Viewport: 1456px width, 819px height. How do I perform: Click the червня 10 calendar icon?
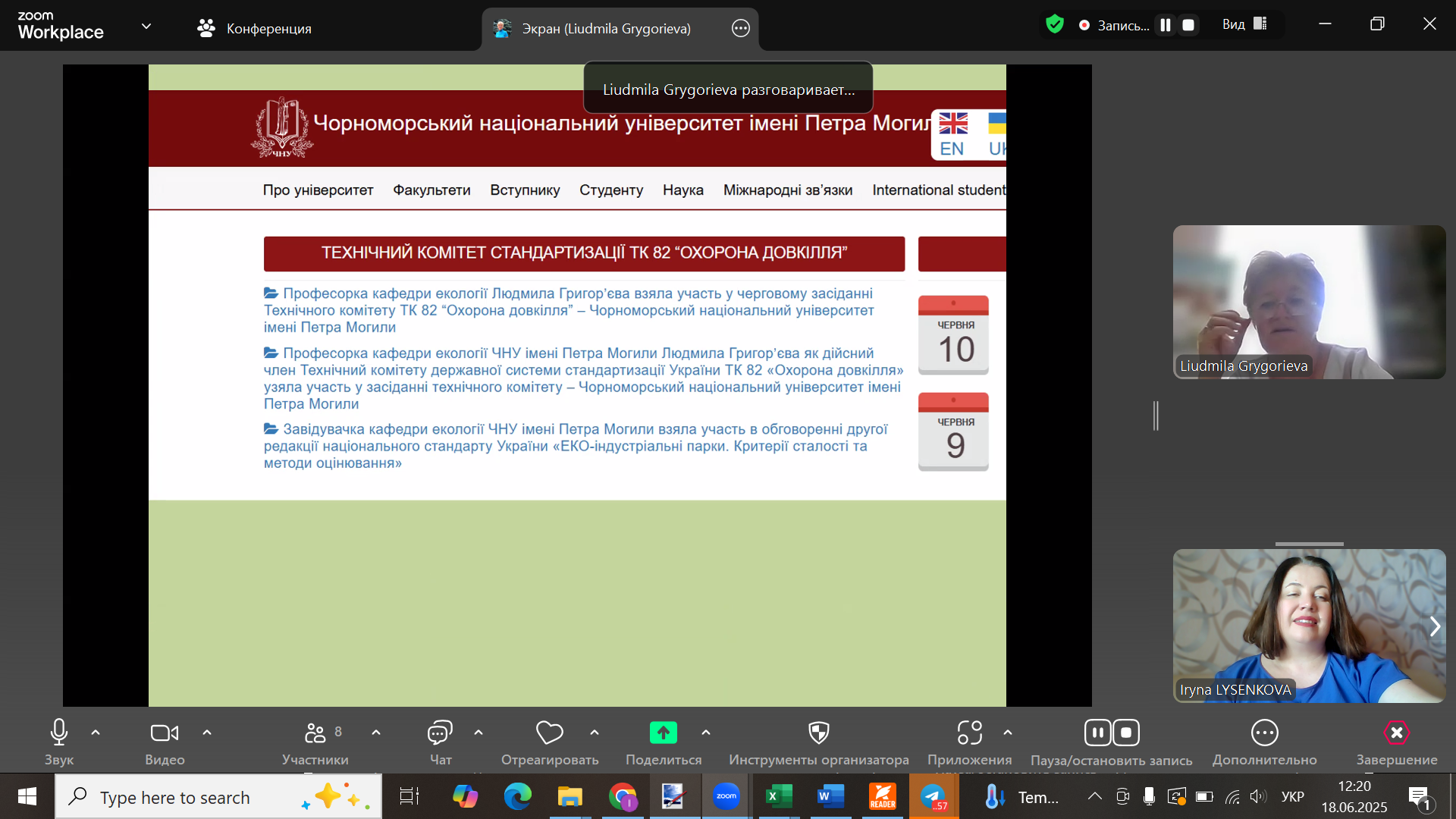(x=953, y=334)
